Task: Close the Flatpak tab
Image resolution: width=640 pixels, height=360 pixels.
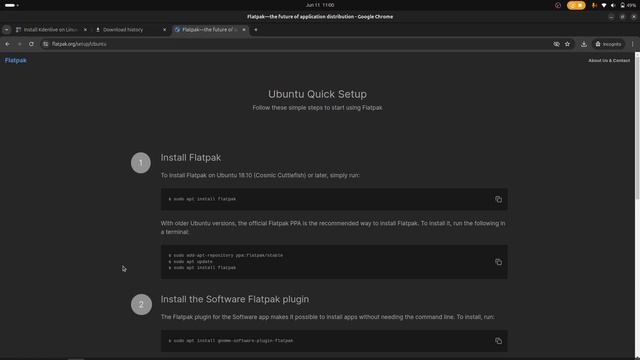Action: tap(244, 30)
